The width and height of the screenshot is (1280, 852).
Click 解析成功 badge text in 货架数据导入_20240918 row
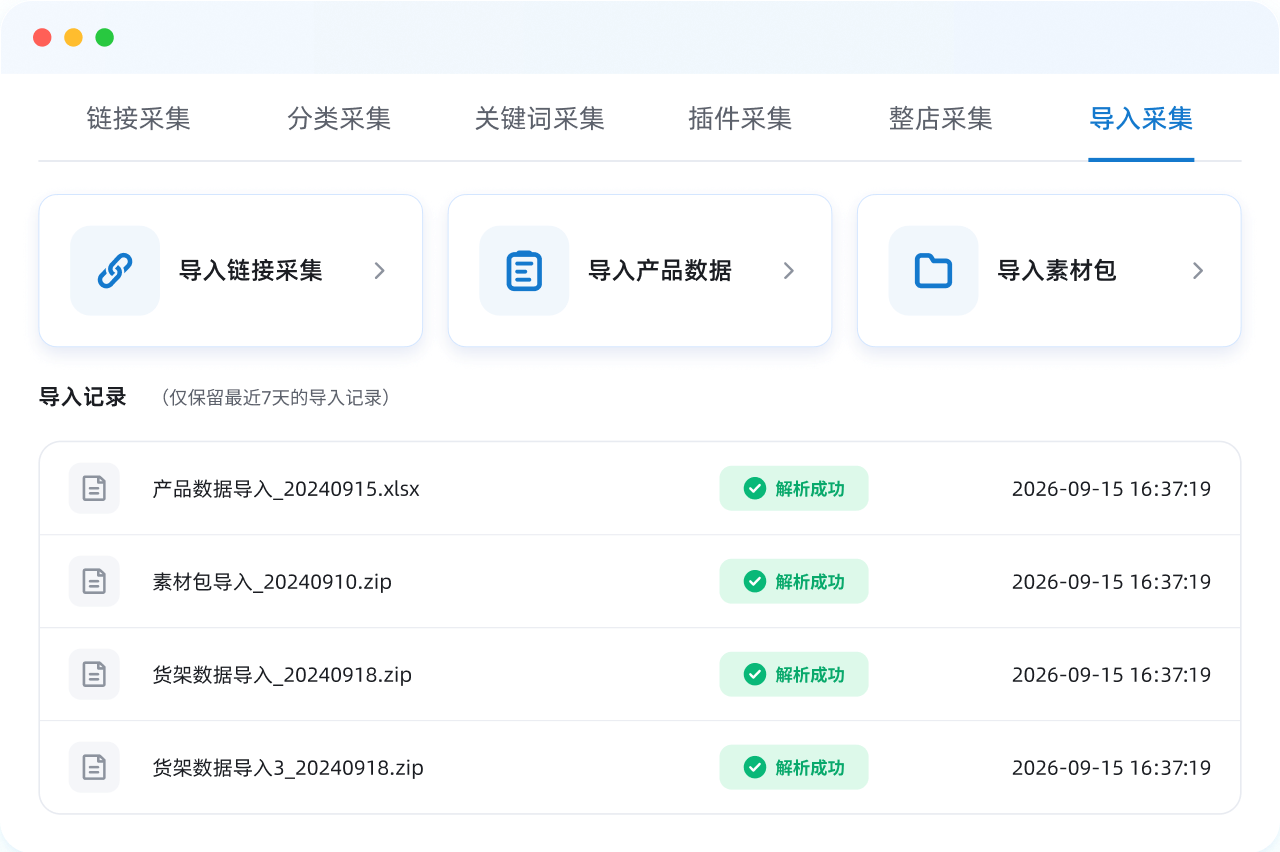(x=810, y=674)
